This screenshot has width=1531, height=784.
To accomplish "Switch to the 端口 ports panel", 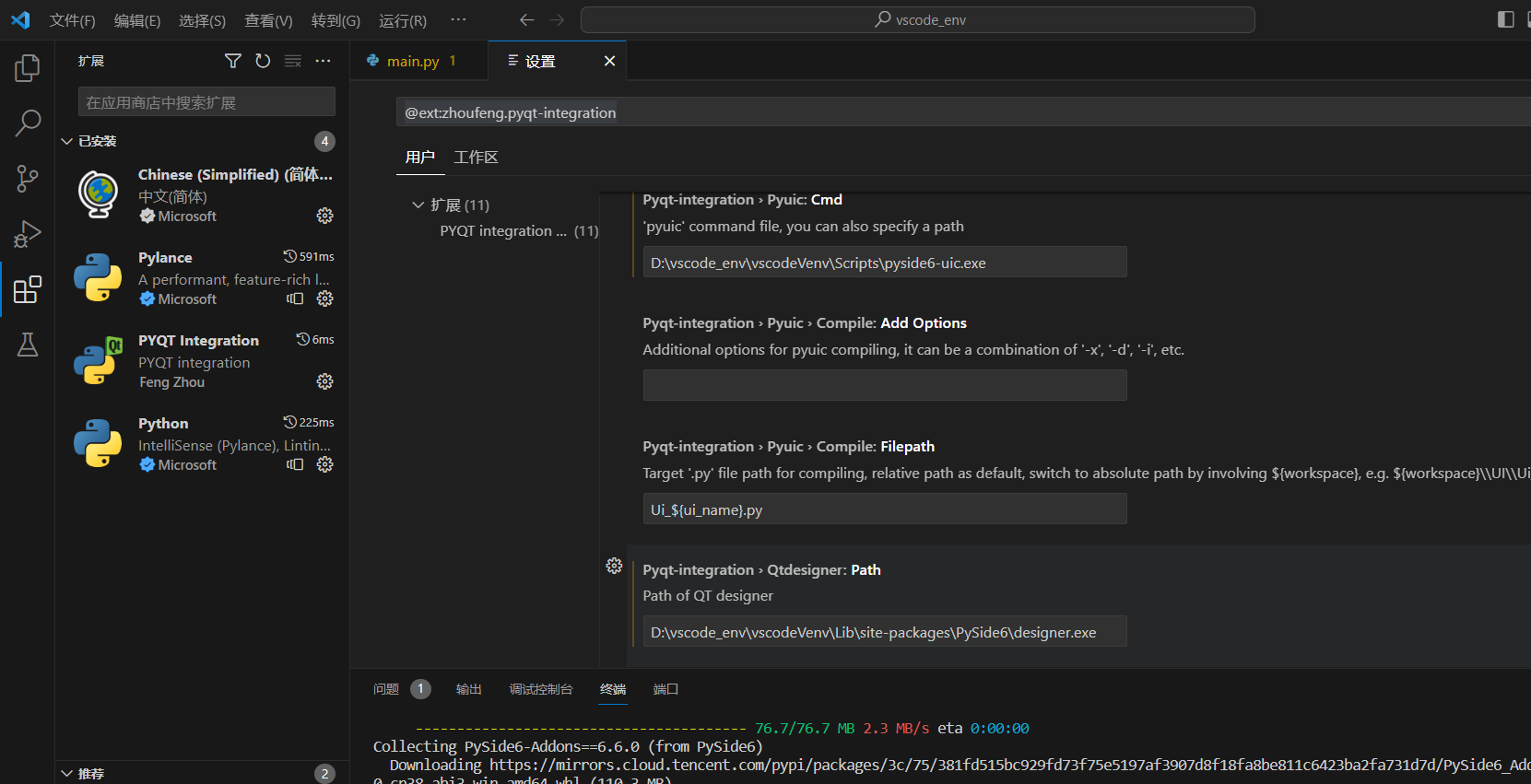I will pyautogui.click(x=665, y=689).
